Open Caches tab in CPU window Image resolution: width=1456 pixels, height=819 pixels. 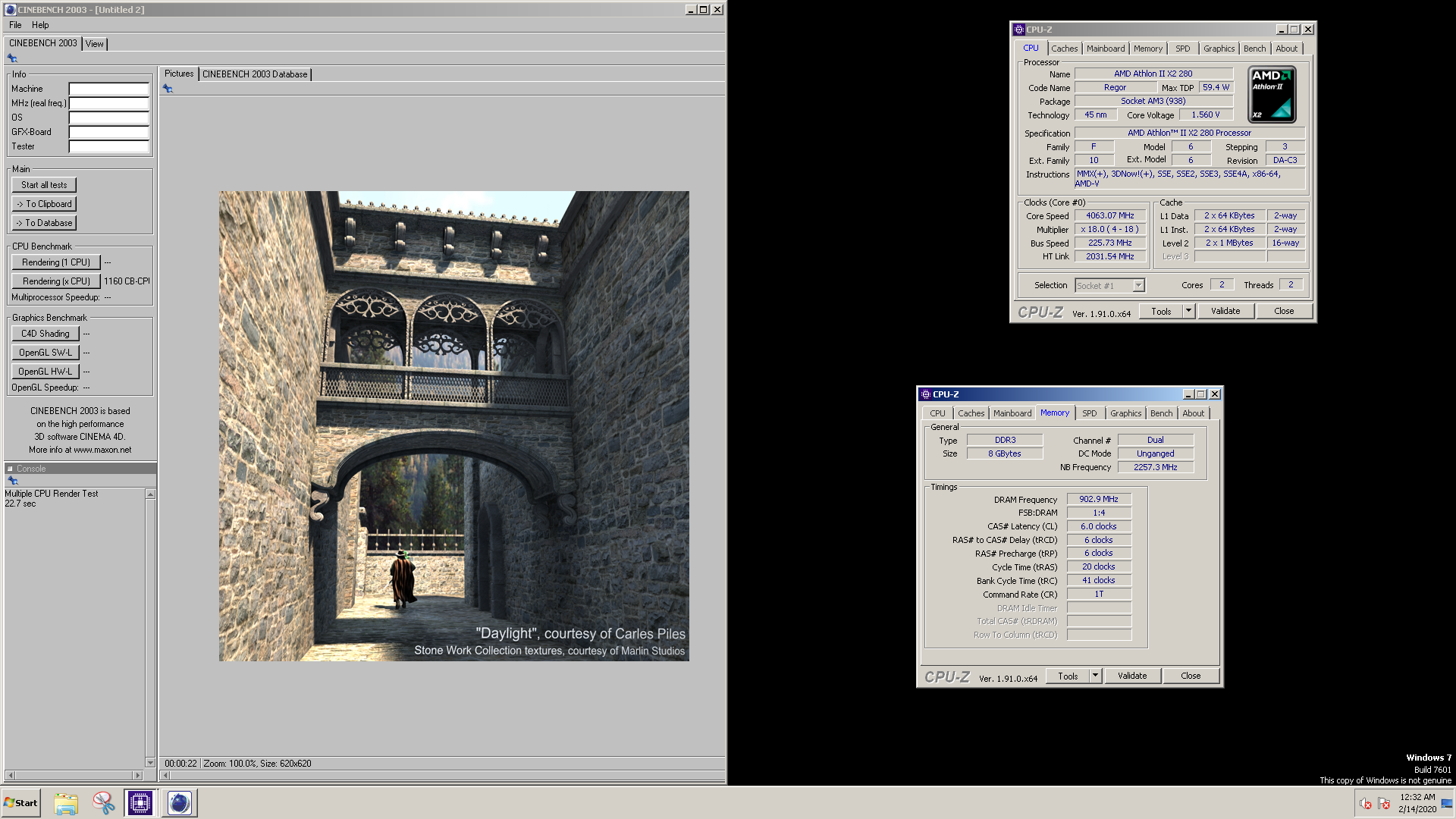tap(1064, 49)
